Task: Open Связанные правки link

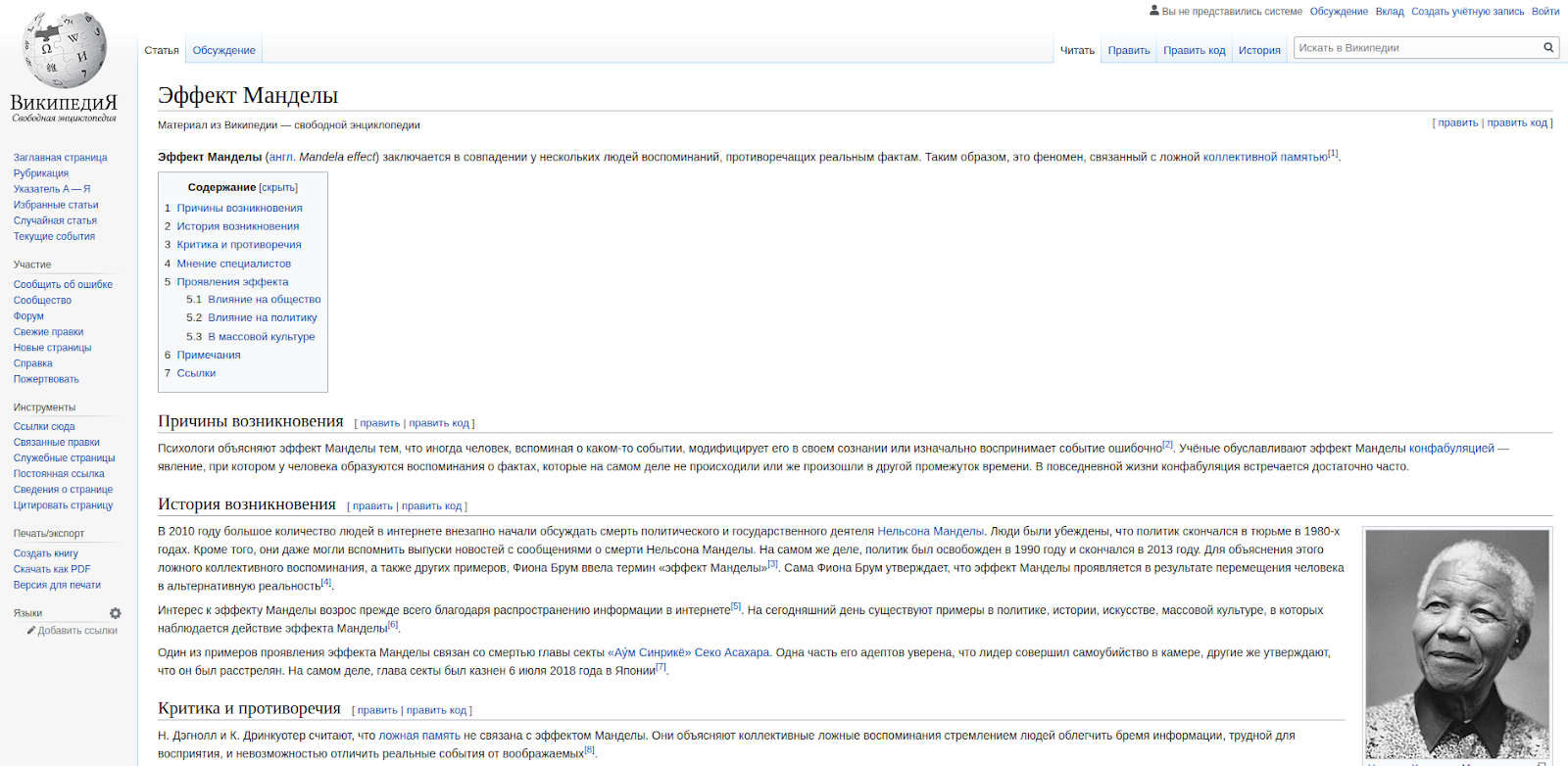Action: tap(57, 442)
